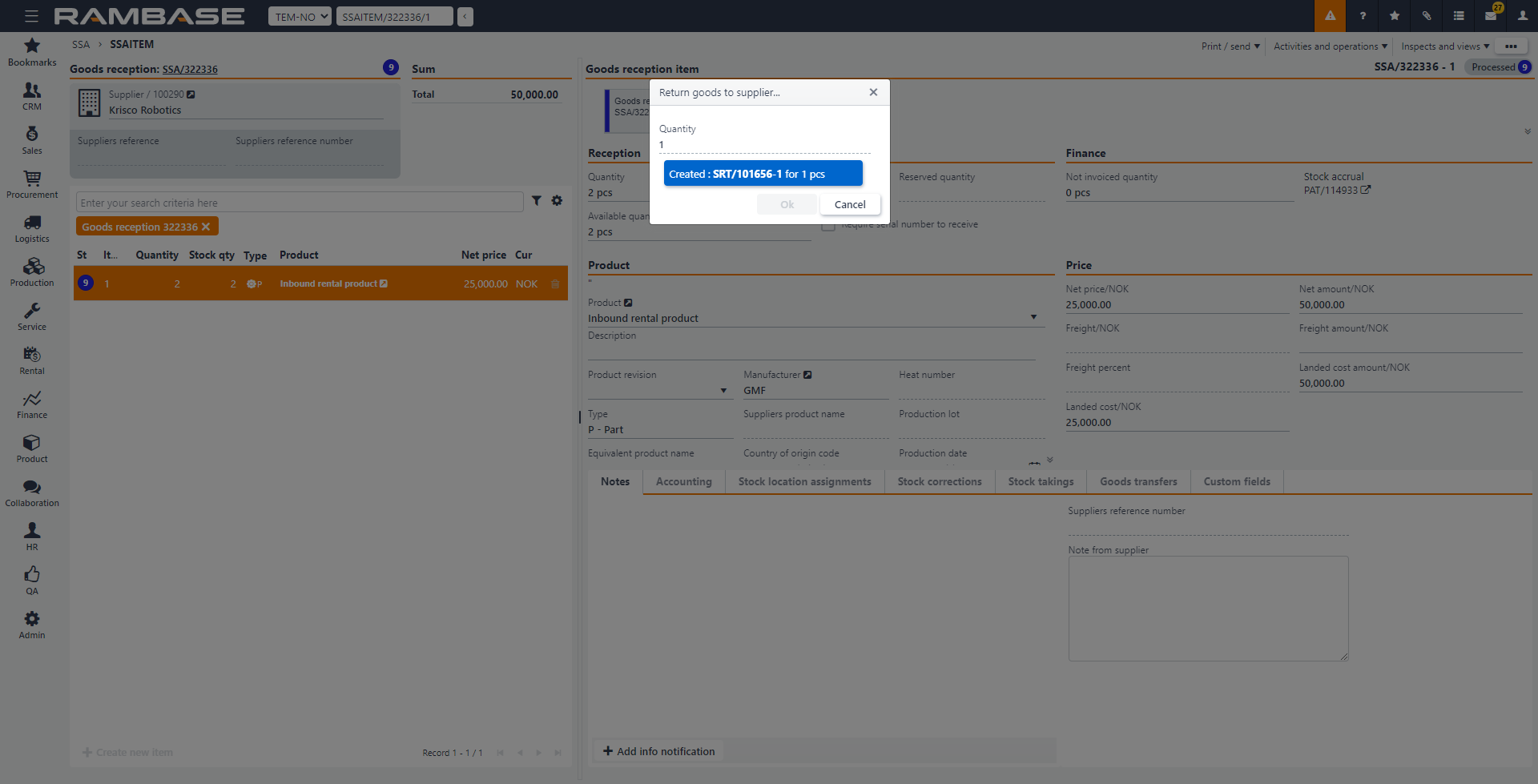Open search settings gear icon

pos(557,201)
